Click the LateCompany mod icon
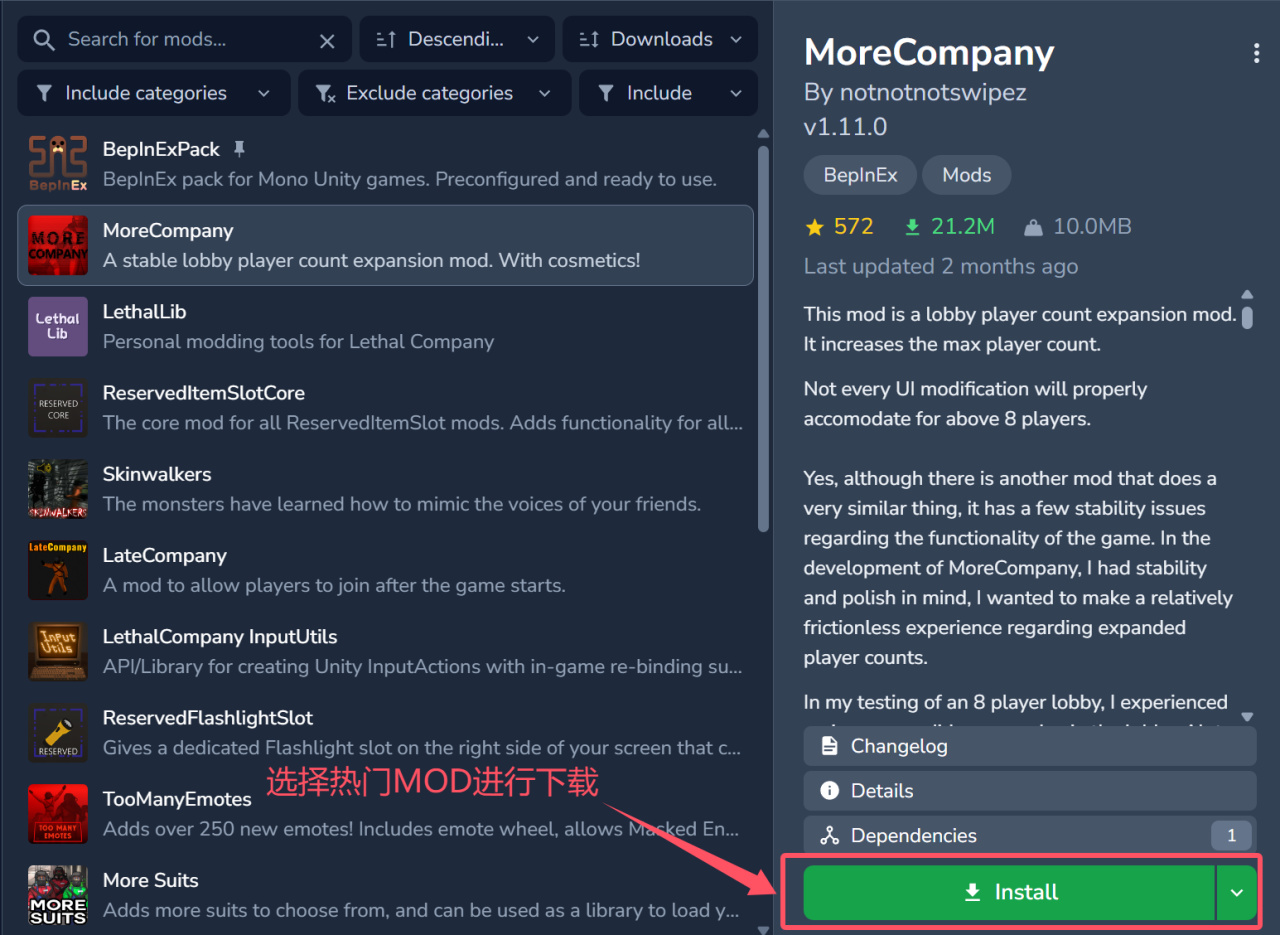1280x935 pixels. (x=58, y=570)
